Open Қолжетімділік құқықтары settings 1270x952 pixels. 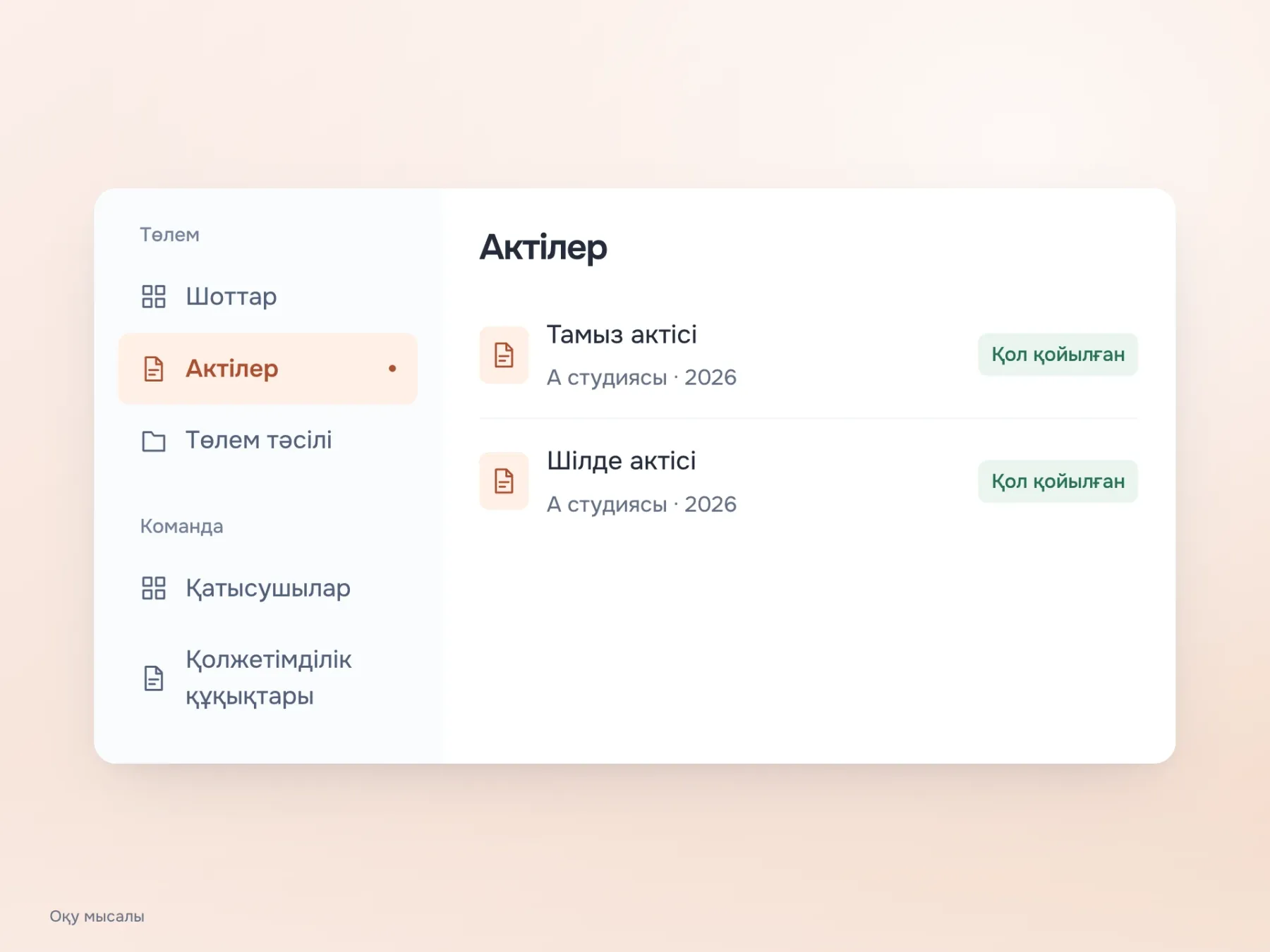pyautogui.click(x=268, y=678)
